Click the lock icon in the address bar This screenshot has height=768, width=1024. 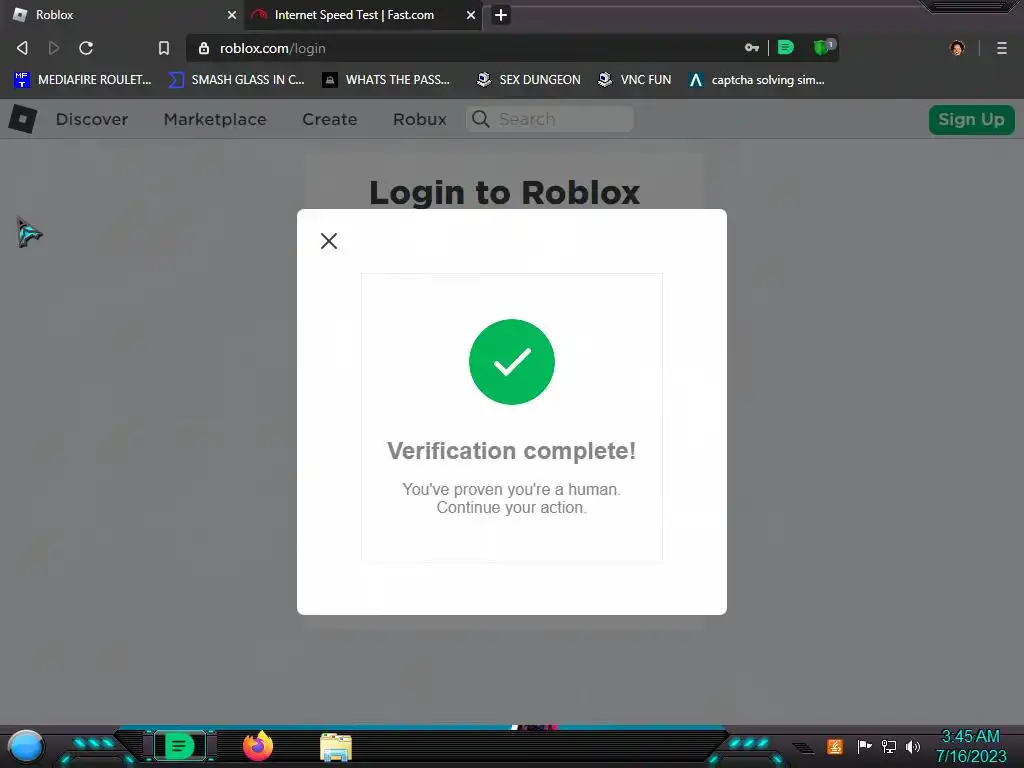204,48
